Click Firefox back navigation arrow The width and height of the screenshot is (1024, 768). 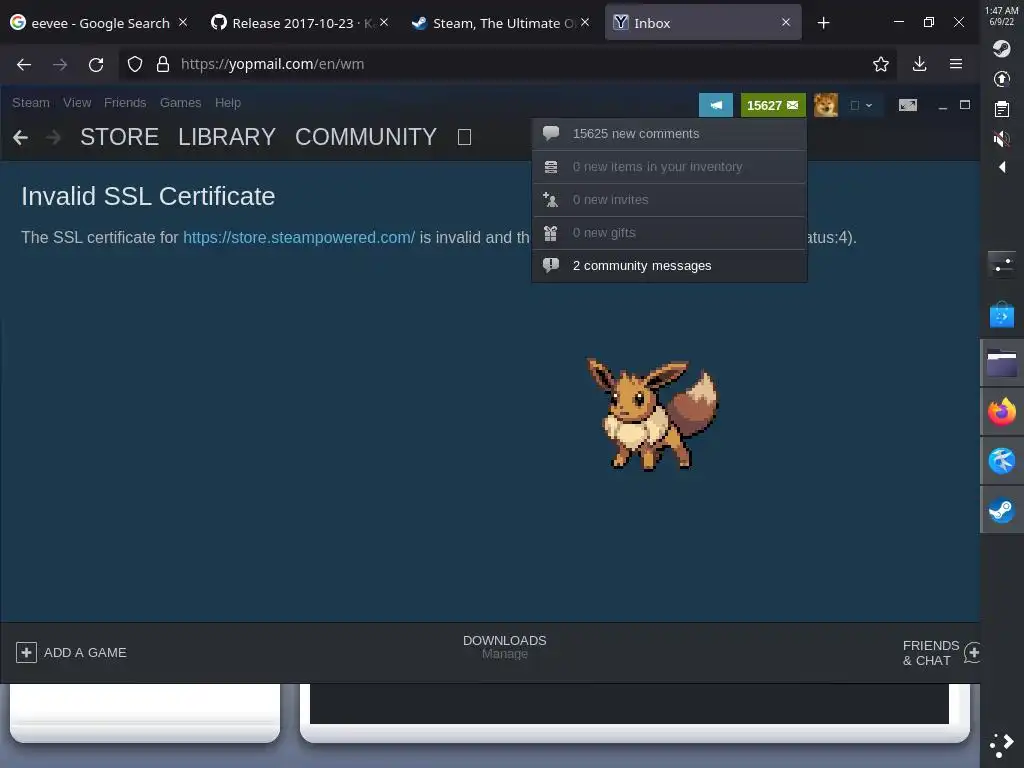(24, 64)
